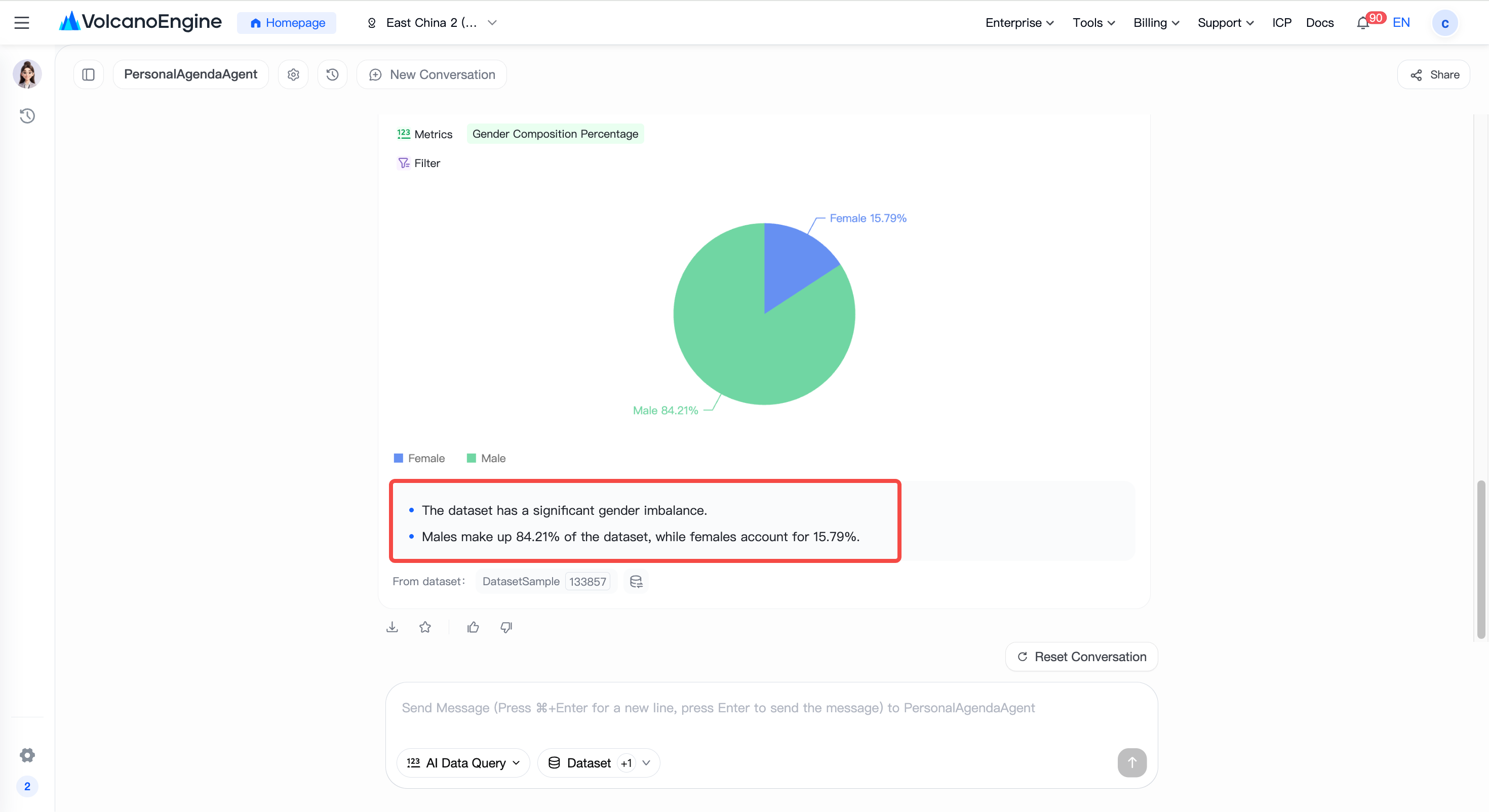This screenshot has width=1489, height=812.
Task: Click the Share button
Action: click(x=1433, y=74)
